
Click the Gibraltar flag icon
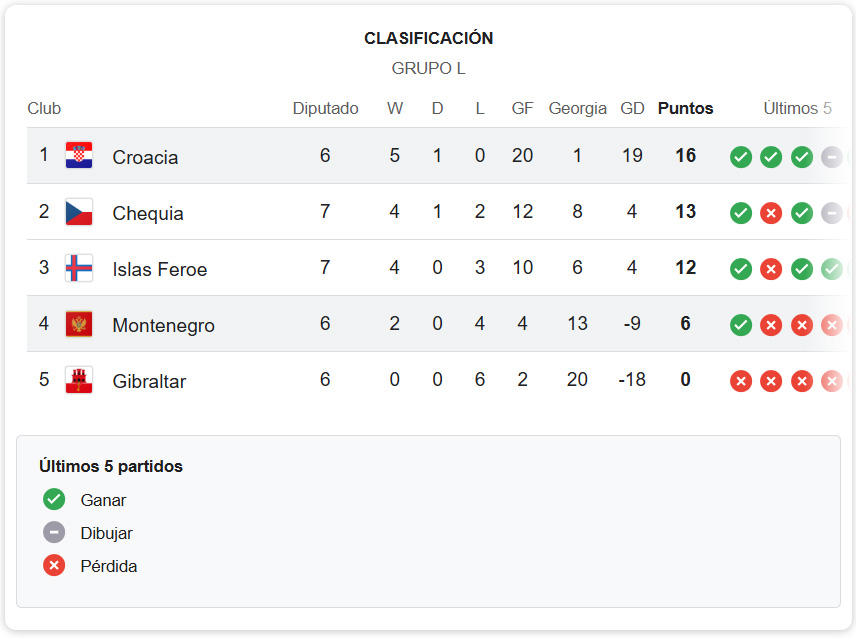pos(79,380)
